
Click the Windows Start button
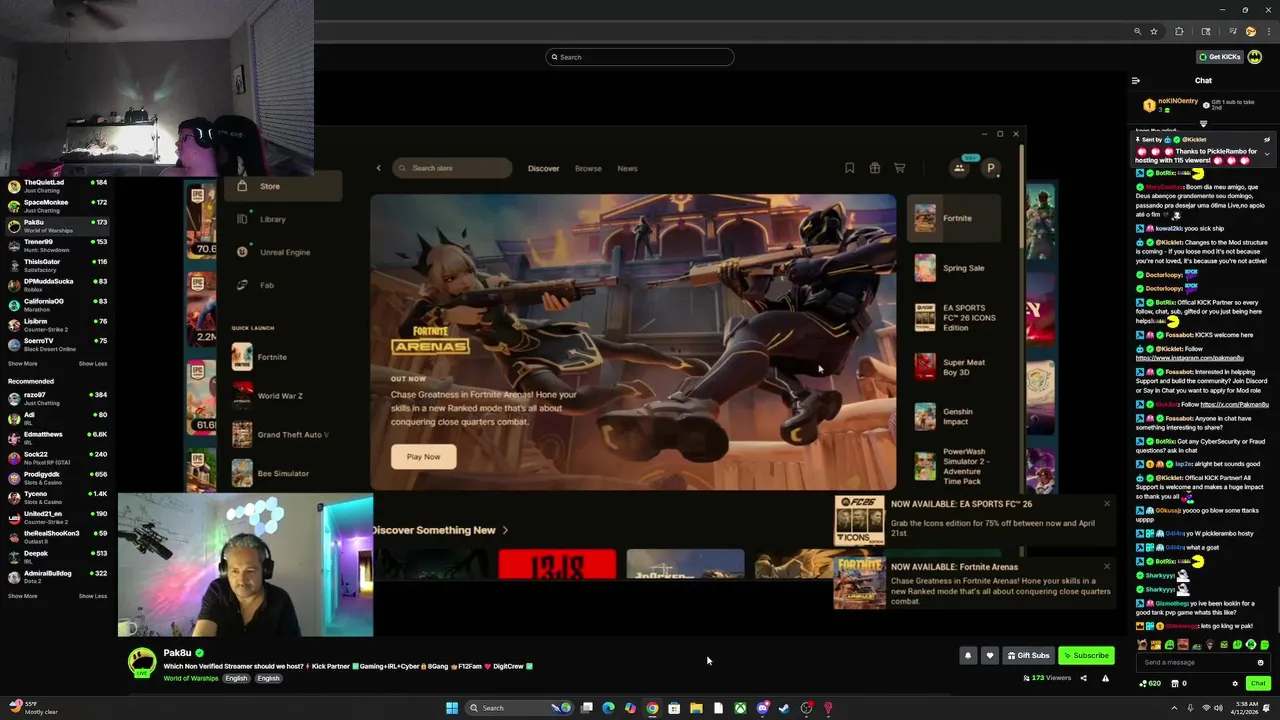452,708
